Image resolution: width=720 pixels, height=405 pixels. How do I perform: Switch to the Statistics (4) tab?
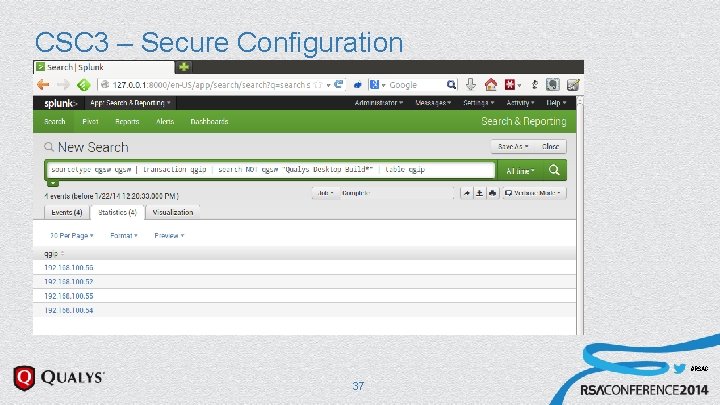(118, 213)
